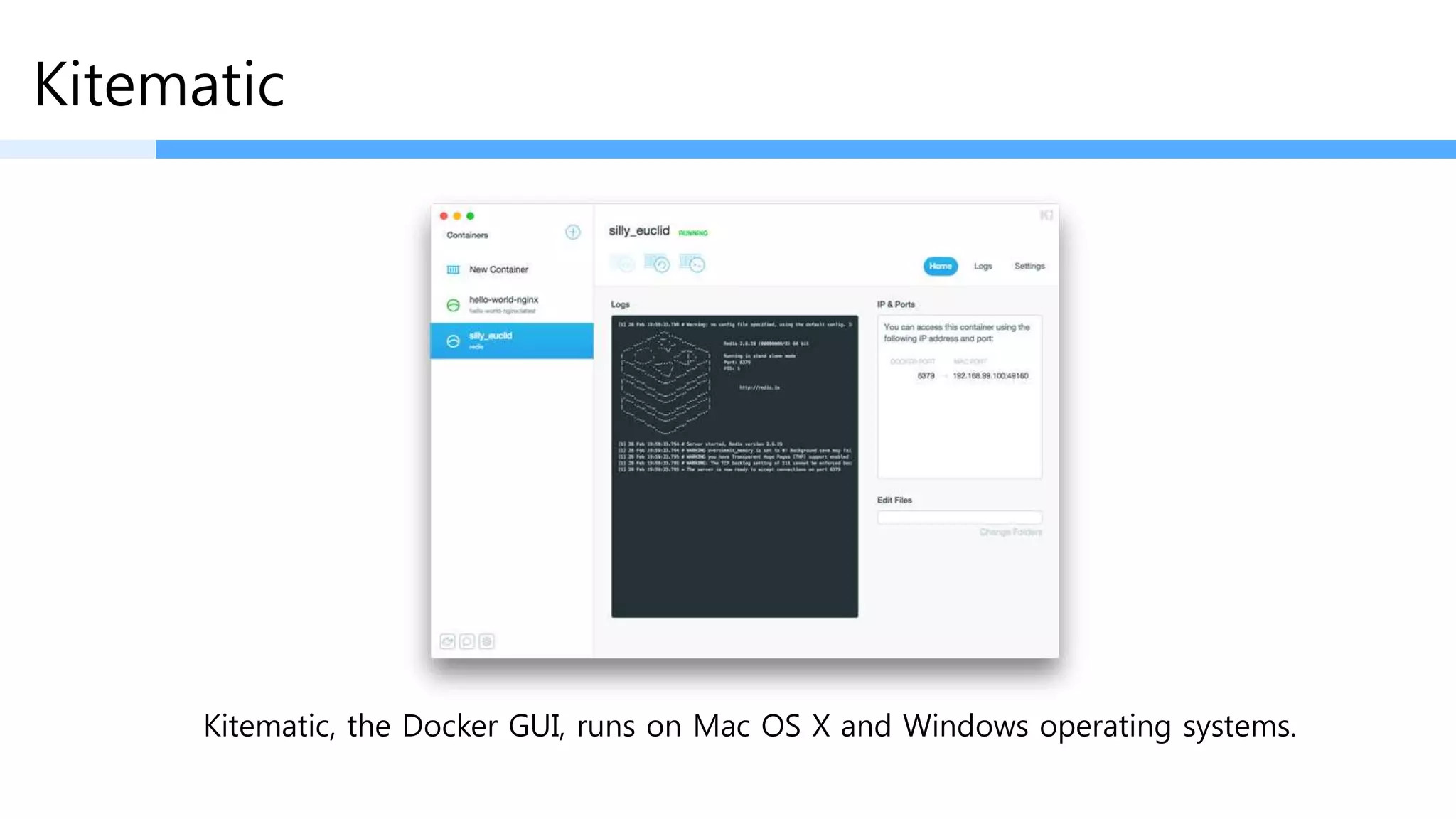The image size is (1456, 819).
Task: Close the Kitematic window with red button
Action: [x=444, y=216]
